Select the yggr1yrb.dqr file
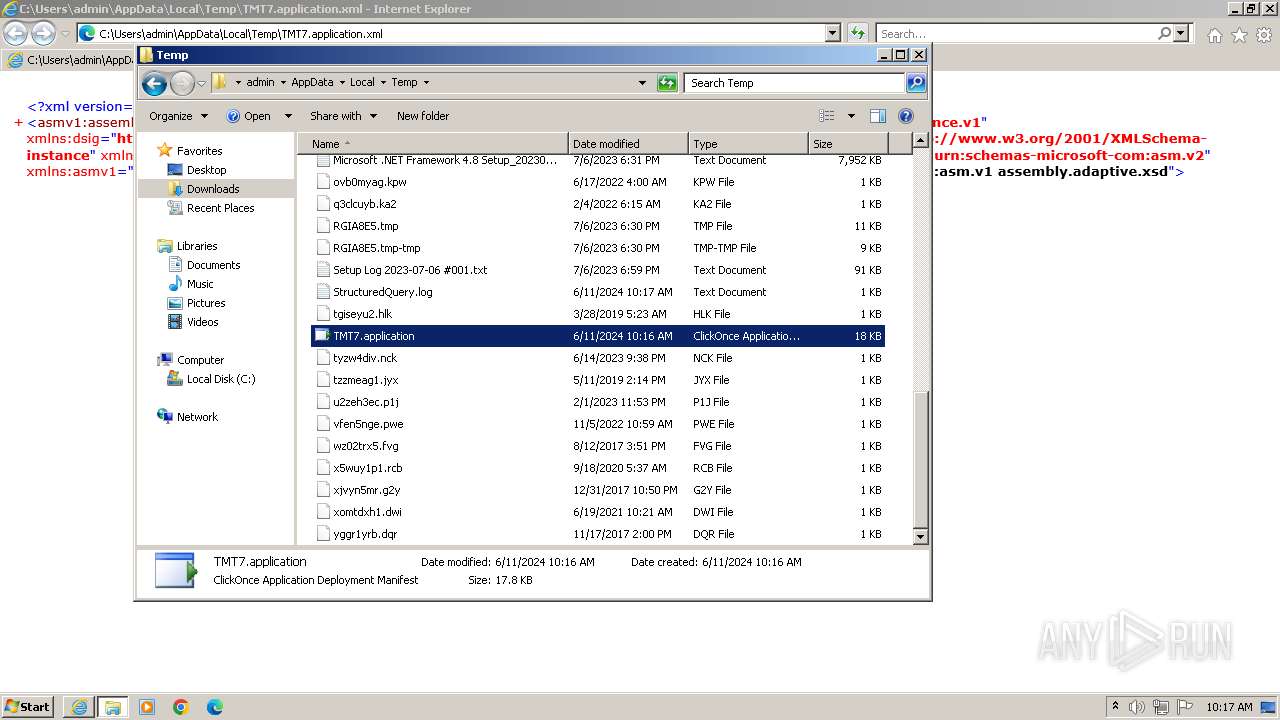 tap(598, 534)
